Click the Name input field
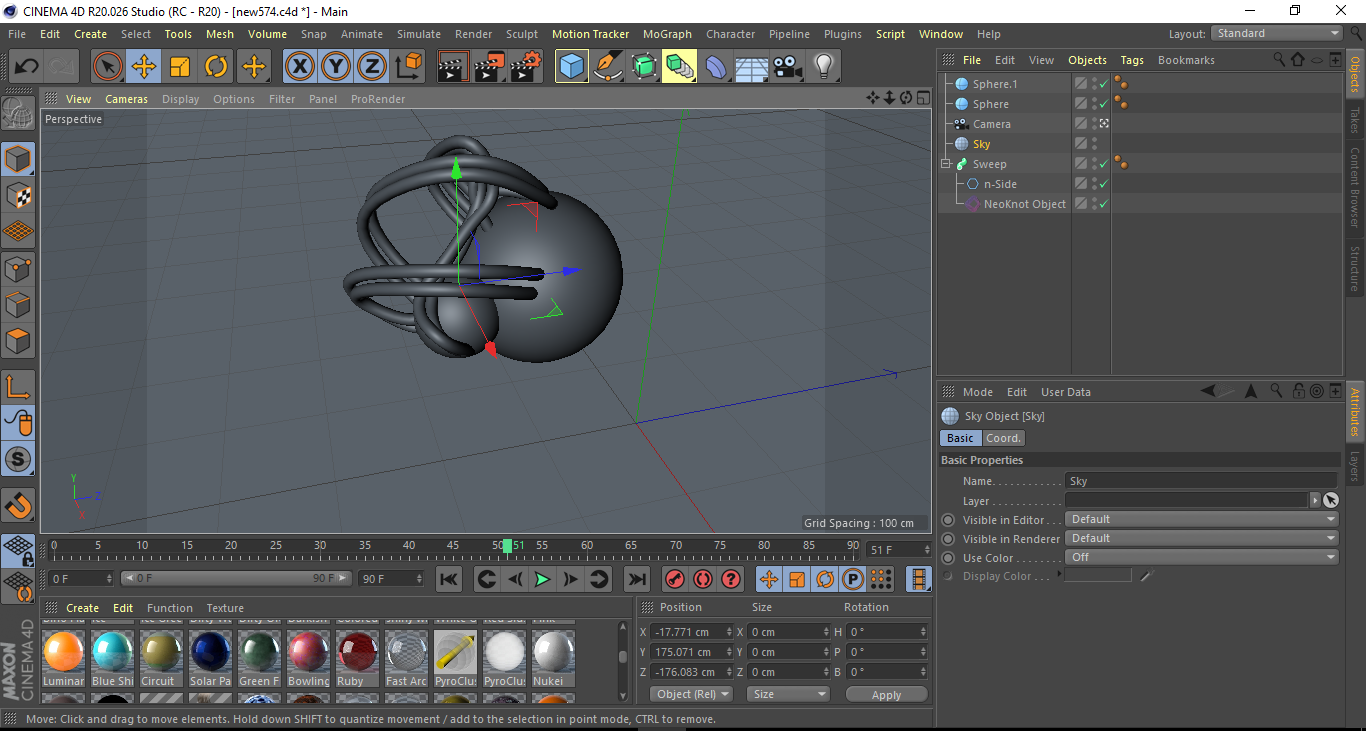This screenshot has height=731, width=1366. coord(1202,481)
